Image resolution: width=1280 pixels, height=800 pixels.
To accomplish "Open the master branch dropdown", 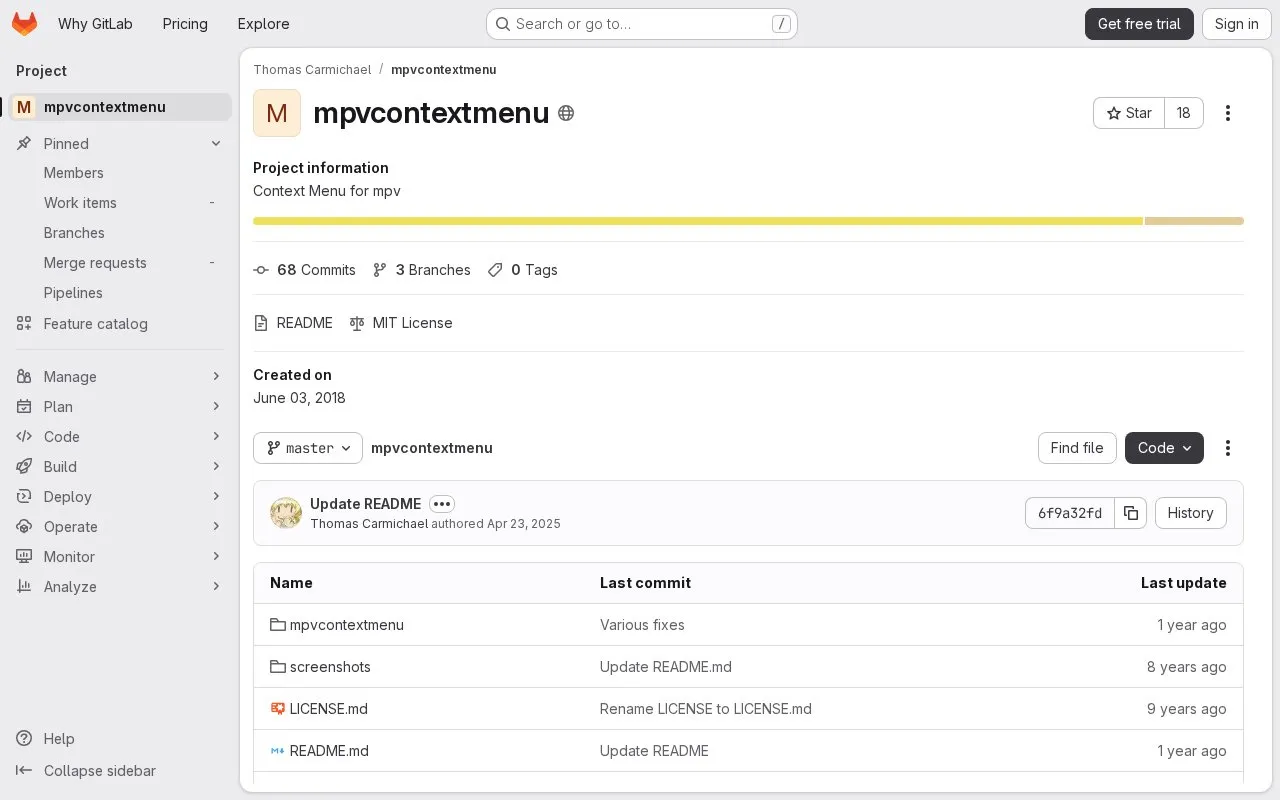I will point(308,448).
